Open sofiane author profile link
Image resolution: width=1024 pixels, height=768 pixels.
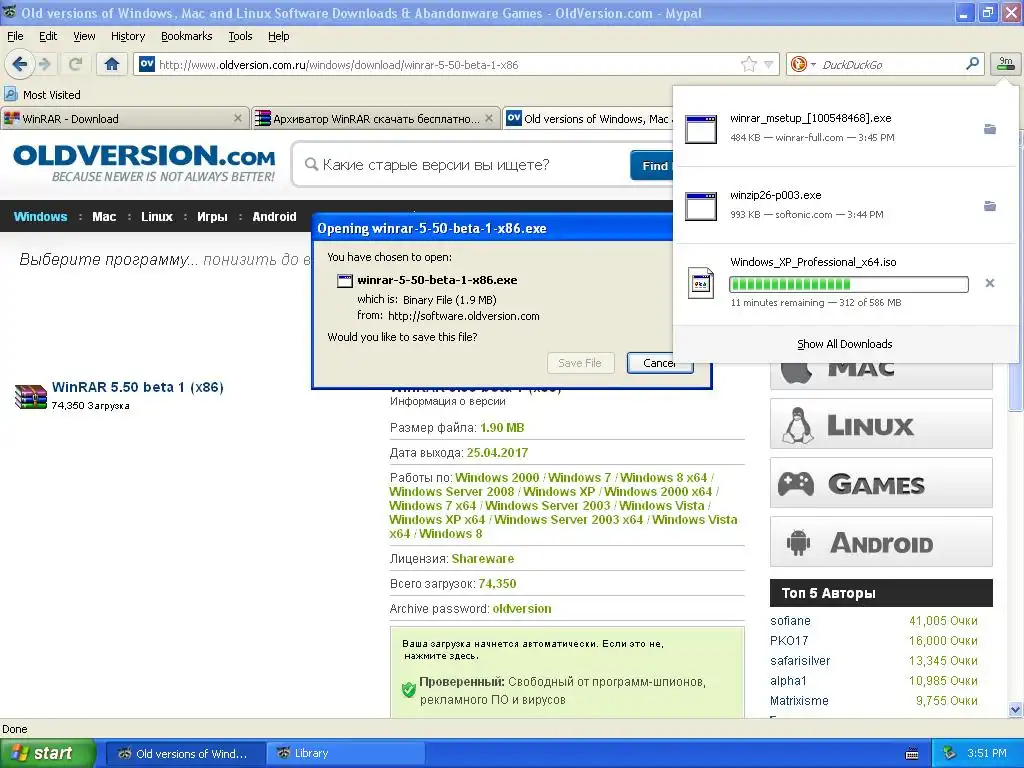pos(790,620)
